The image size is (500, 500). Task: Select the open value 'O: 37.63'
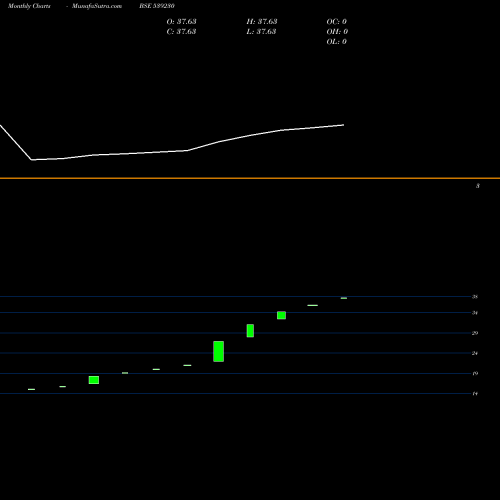tap(181, 21)
